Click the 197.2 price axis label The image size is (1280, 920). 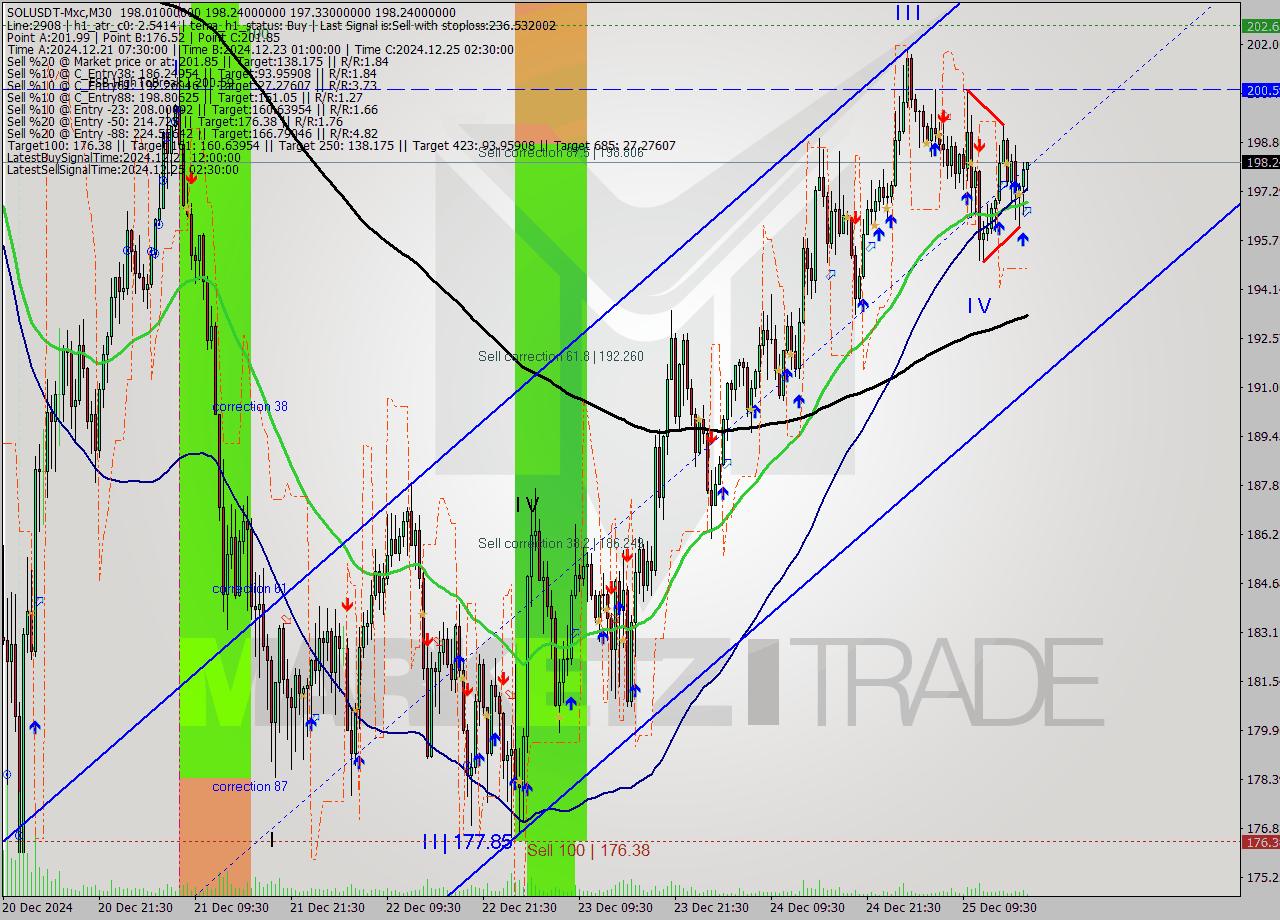(x=1261, y=191)
